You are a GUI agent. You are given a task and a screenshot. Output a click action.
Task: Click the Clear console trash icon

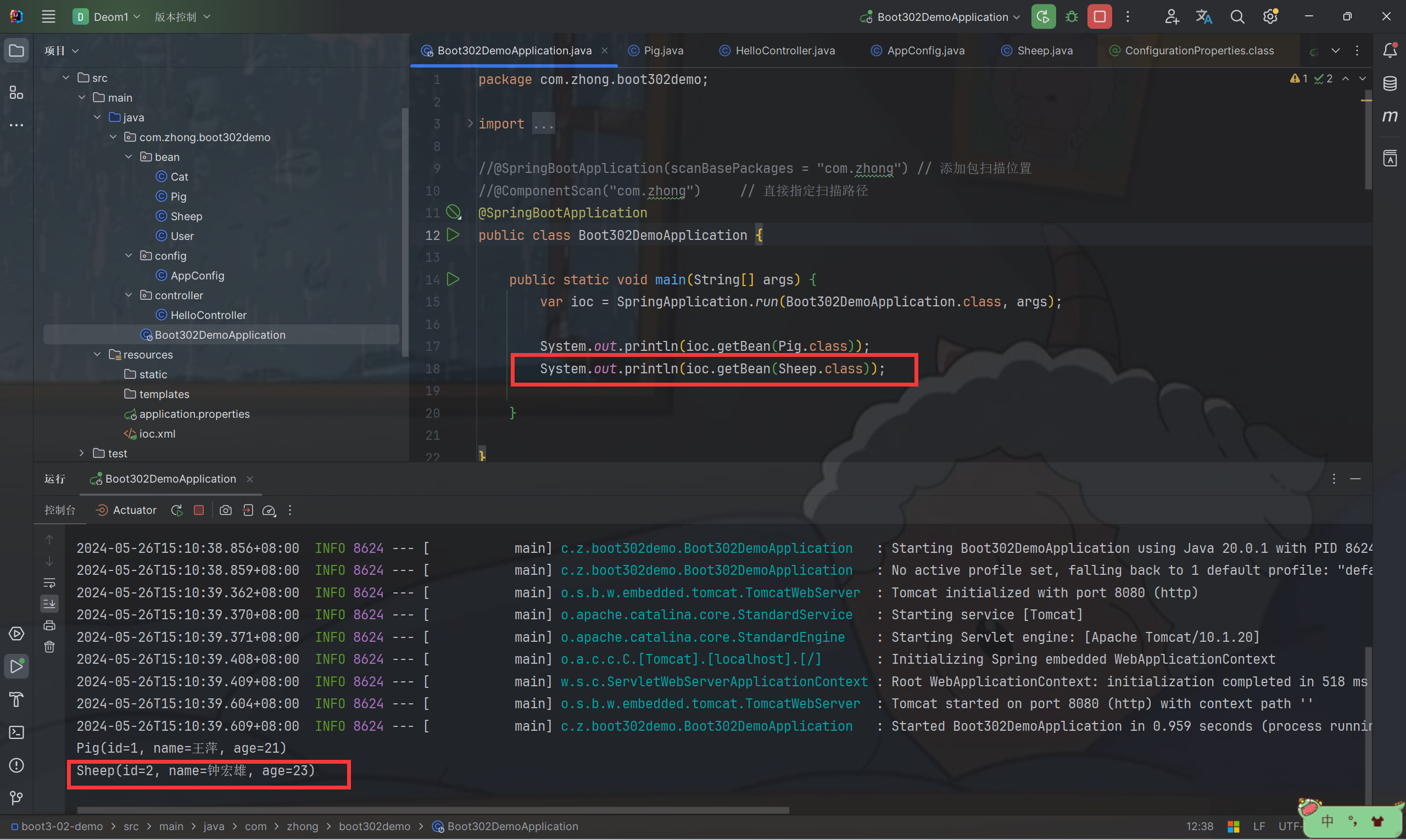(x=49, y=646)
